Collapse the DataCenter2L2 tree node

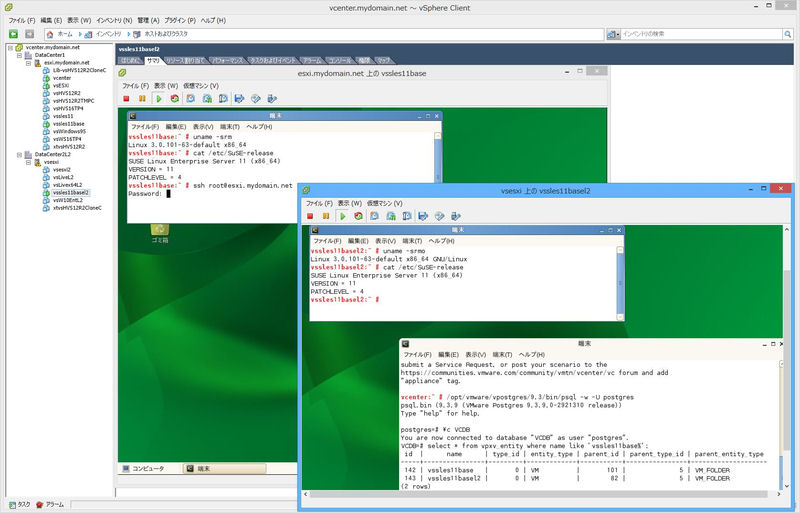(19, 155)
